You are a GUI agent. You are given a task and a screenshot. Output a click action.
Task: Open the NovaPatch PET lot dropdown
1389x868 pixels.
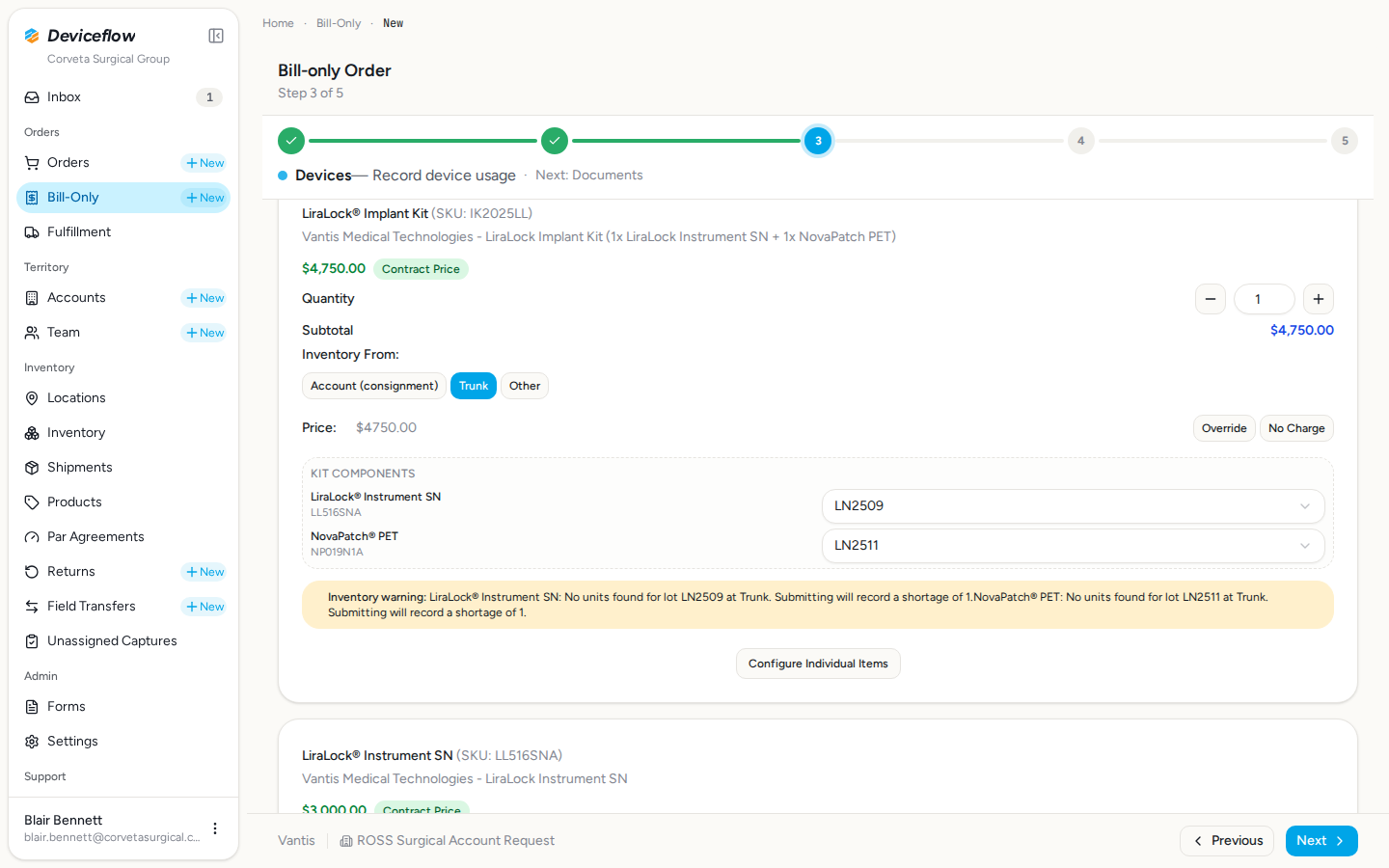1073,546
